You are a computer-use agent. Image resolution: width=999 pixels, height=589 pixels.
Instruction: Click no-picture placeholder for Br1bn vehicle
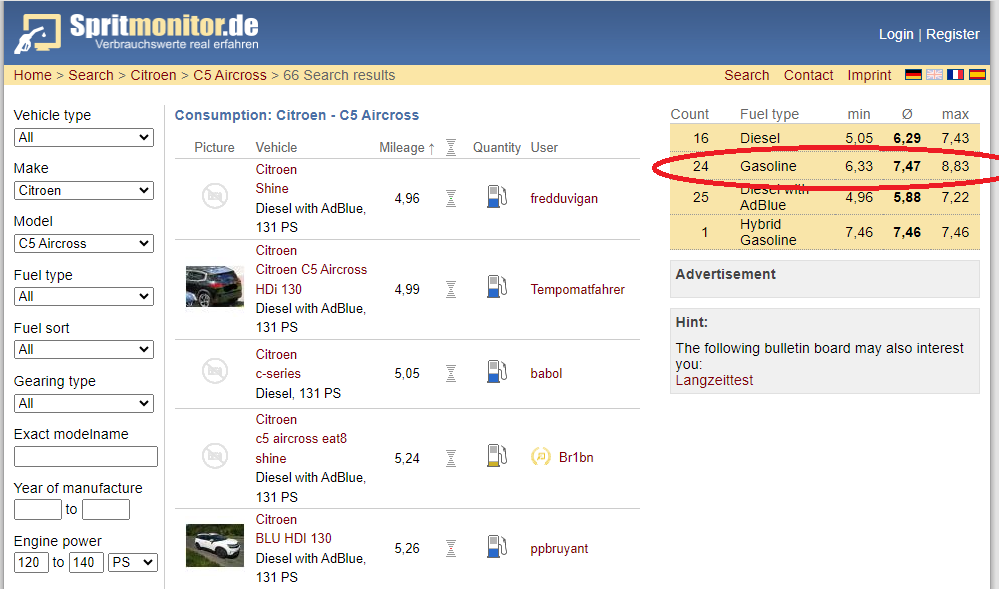(x=215, y=456)
